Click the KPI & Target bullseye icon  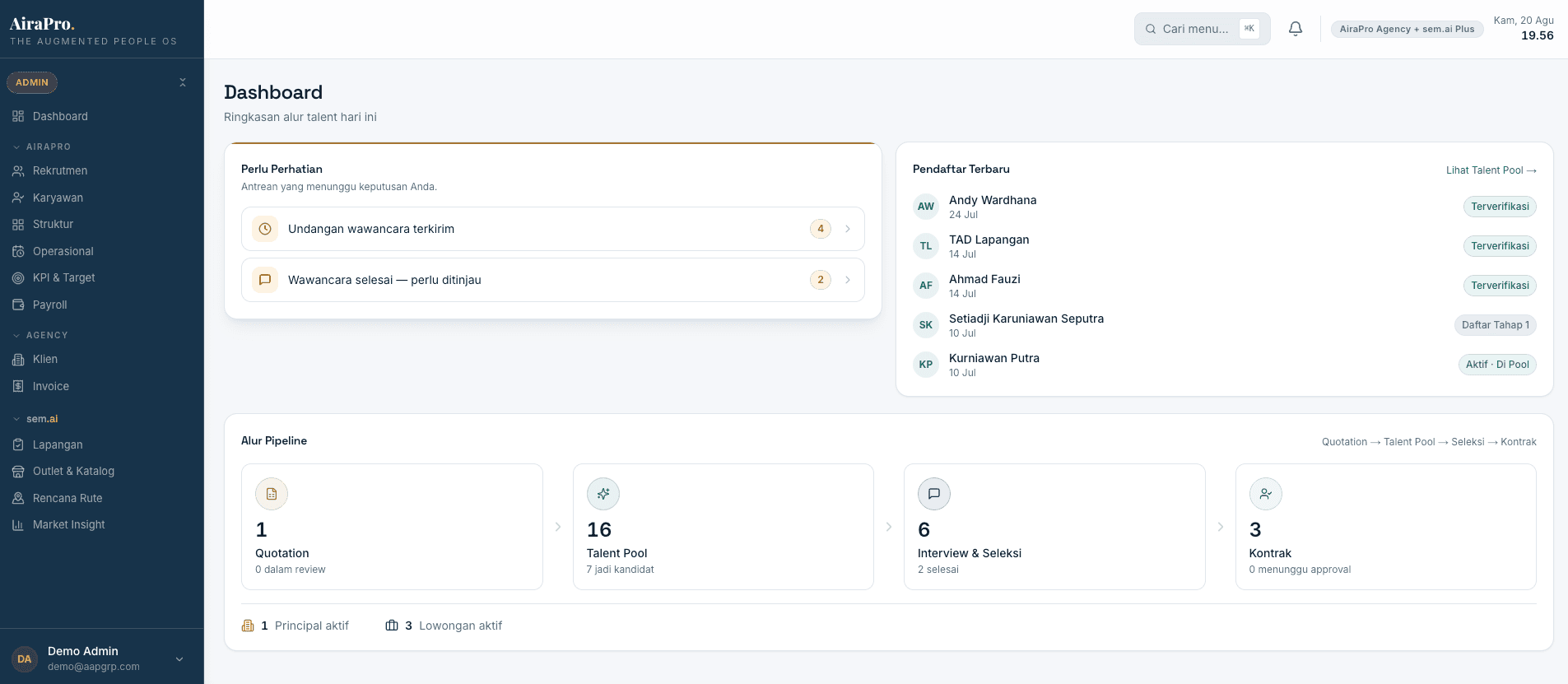click(18, 277)
